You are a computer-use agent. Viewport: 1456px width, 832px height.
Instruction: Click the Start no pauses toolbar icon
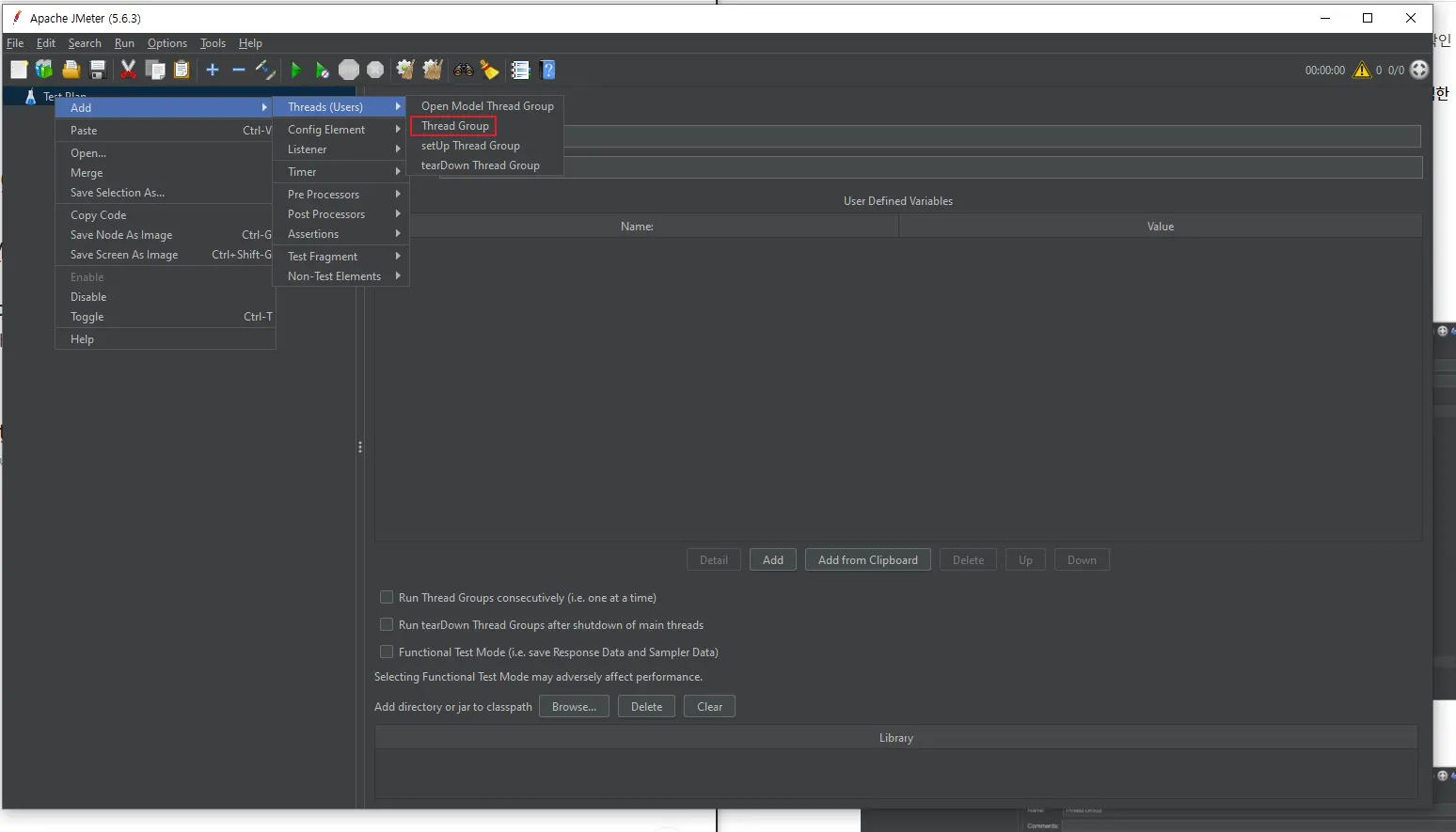coord(322,70)
